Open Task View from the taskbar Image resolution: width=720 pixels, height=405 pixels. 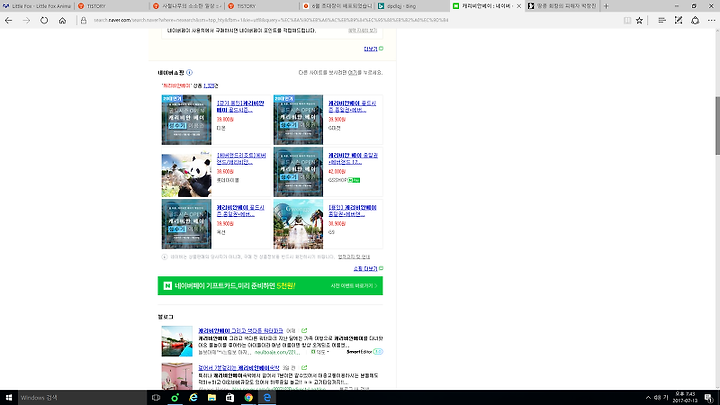(156, 398)
